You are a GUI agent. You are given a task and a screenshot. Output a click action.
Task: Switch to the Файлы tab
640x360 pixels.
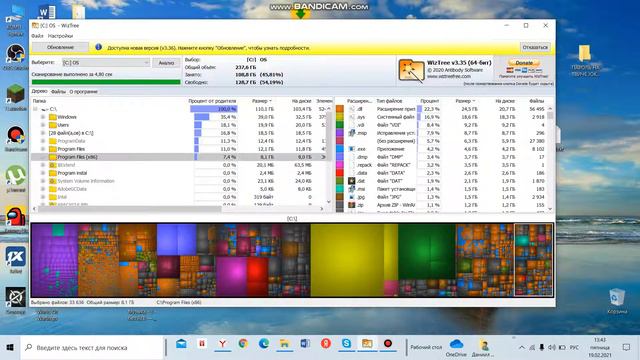click(58, 91)
